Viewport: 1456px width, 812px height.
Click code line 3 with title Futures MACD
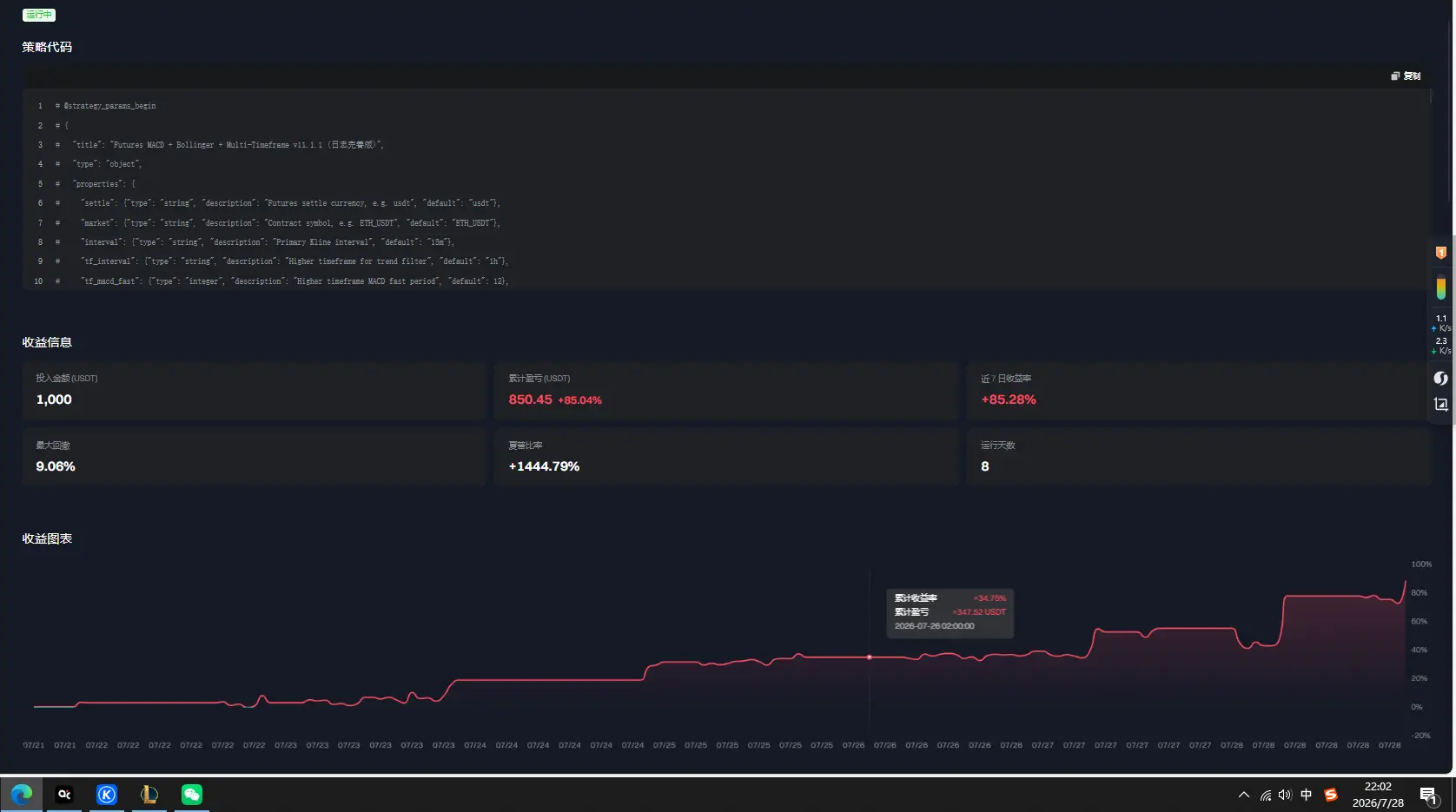pyautogui.click(x=220, y=145)
